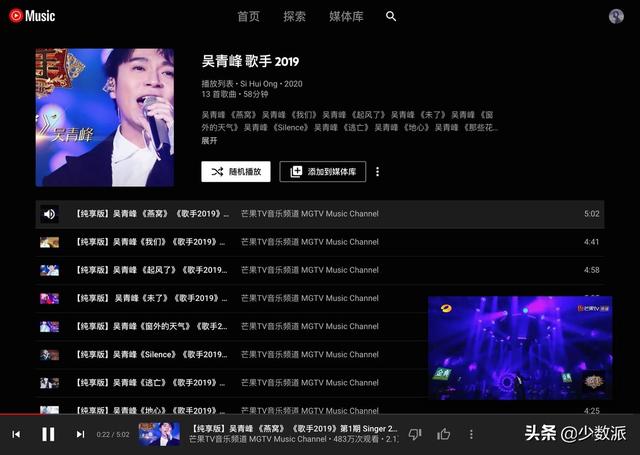Dislike the current song with thumbs down
The height and width of the screenshot is (455, 640).
415,434
